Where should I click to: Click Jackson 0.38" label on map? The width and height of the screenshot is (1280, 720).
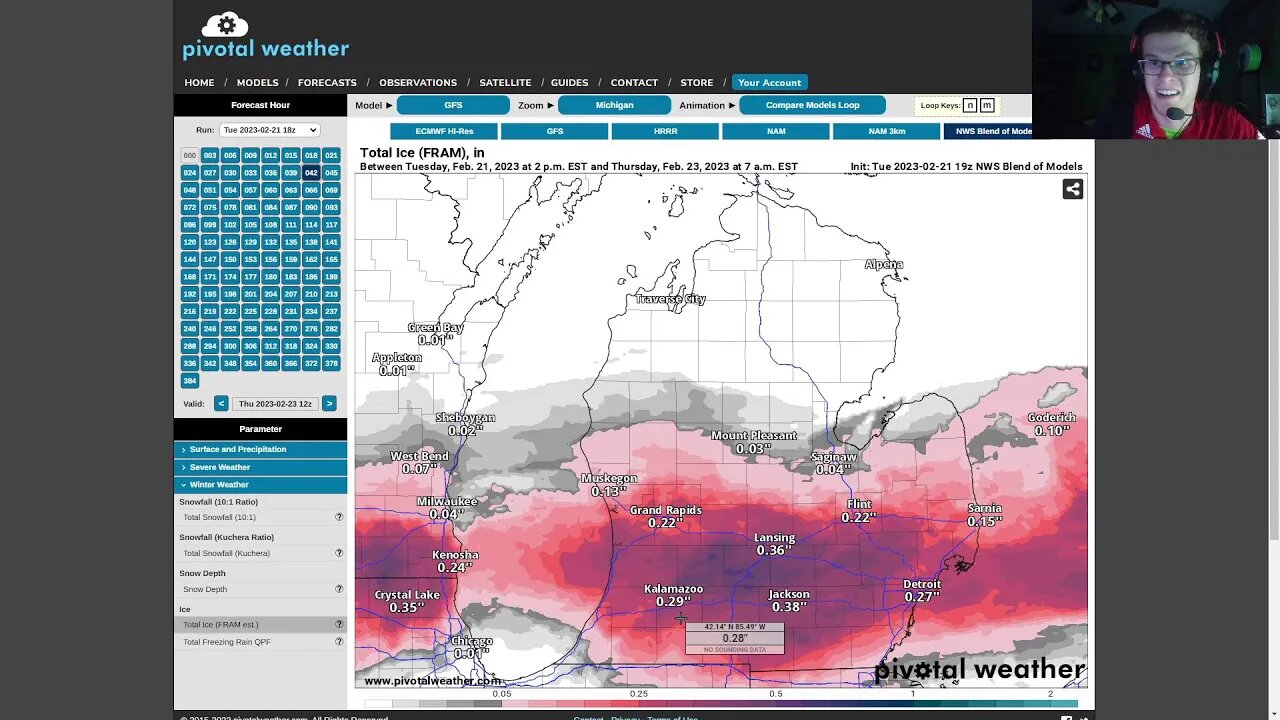click(789, 600)
